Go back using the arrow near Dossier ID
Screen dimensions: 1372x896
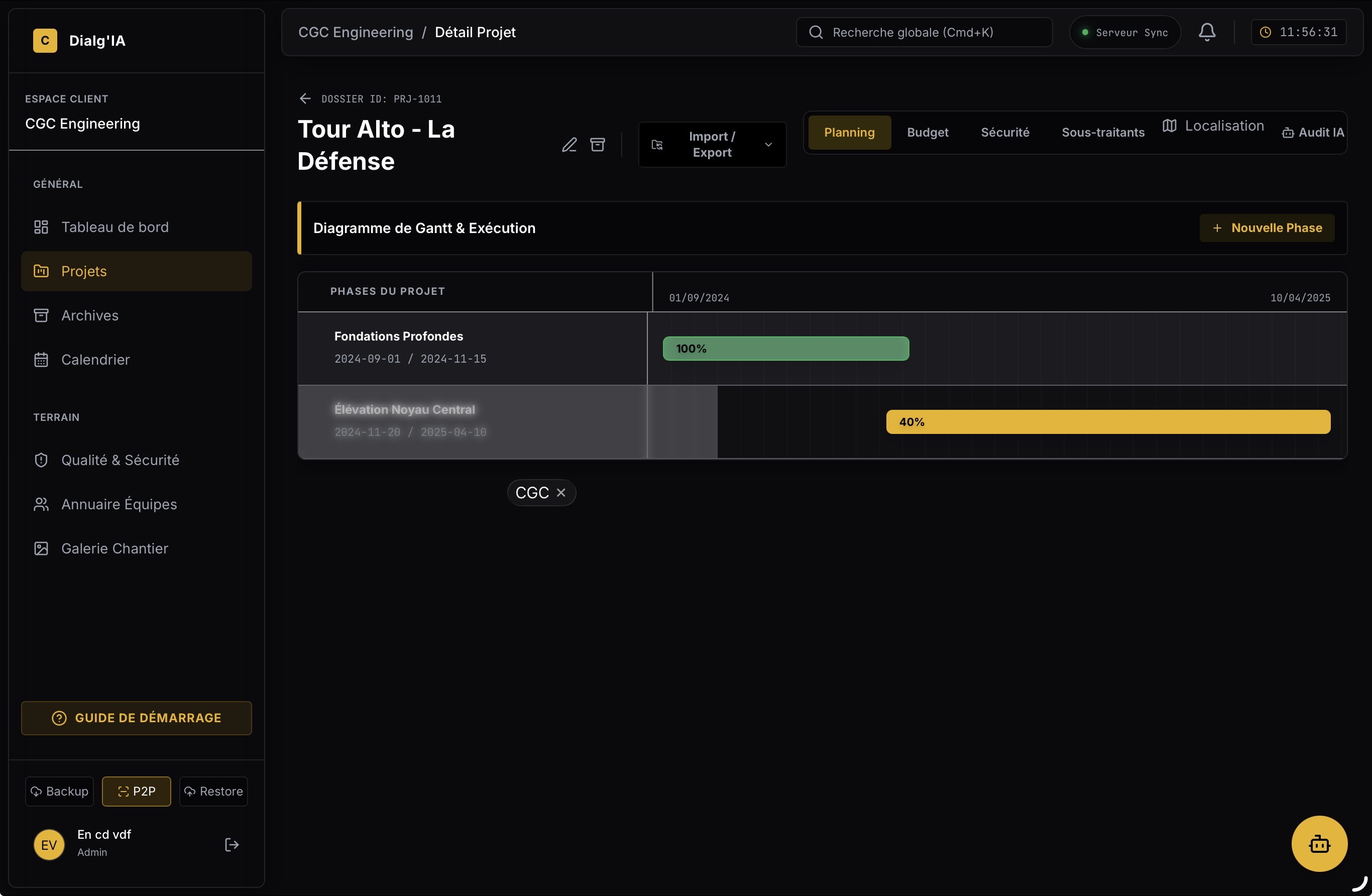point(305,98)
